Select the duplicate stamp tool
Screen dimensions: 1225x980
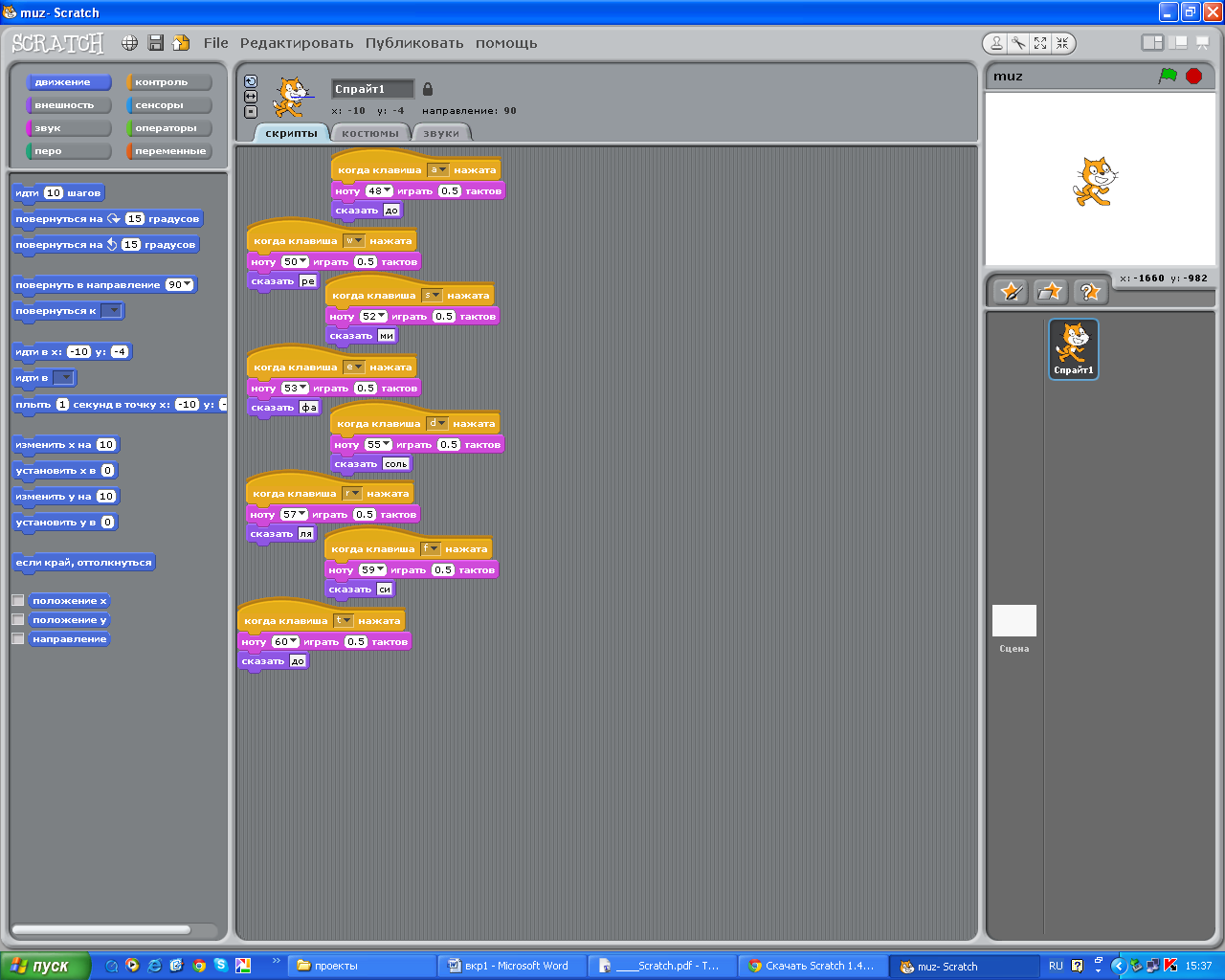point(997,43)
